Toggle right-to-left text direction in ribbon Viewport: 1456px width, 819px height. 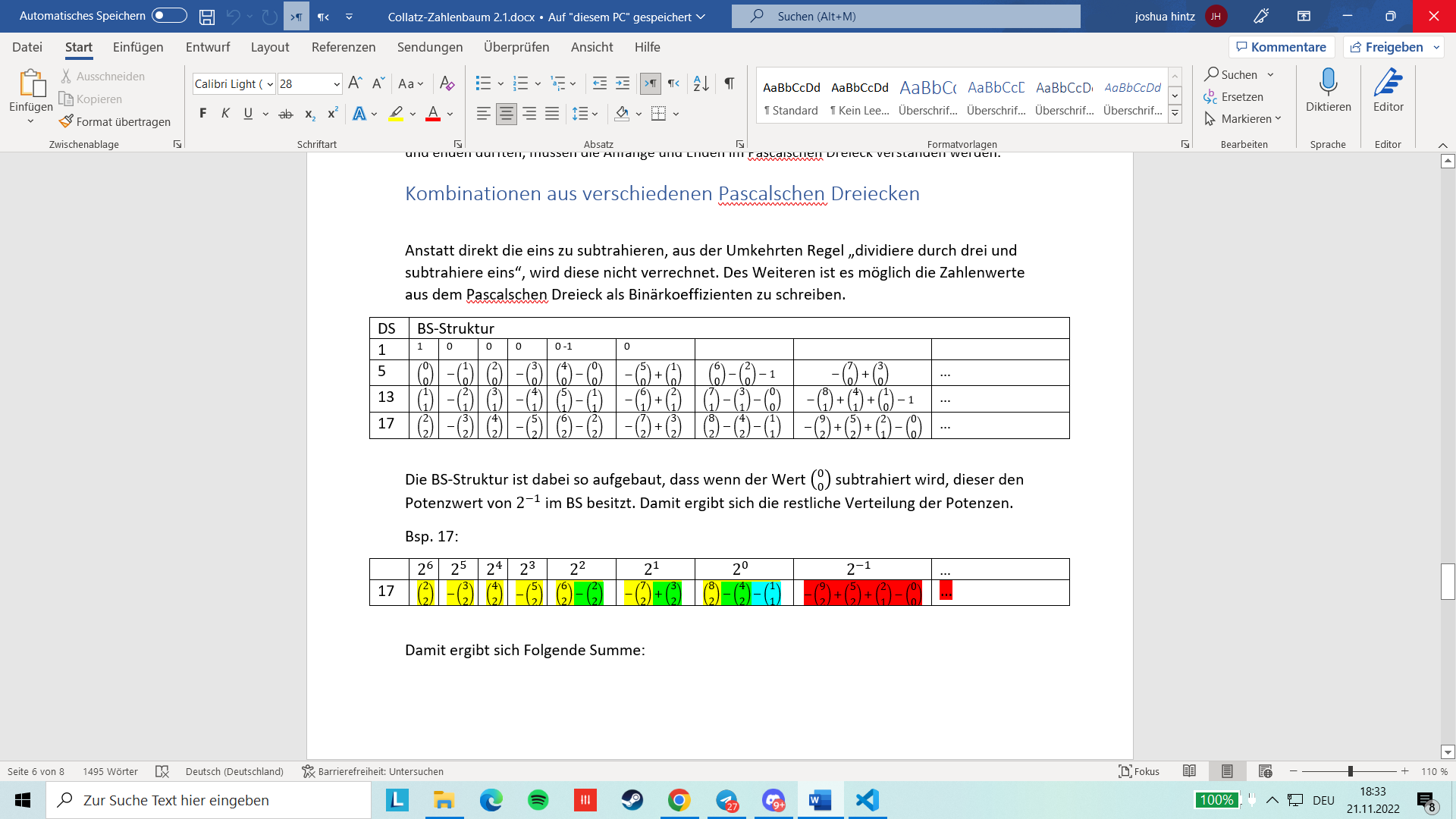click(673, 83)
